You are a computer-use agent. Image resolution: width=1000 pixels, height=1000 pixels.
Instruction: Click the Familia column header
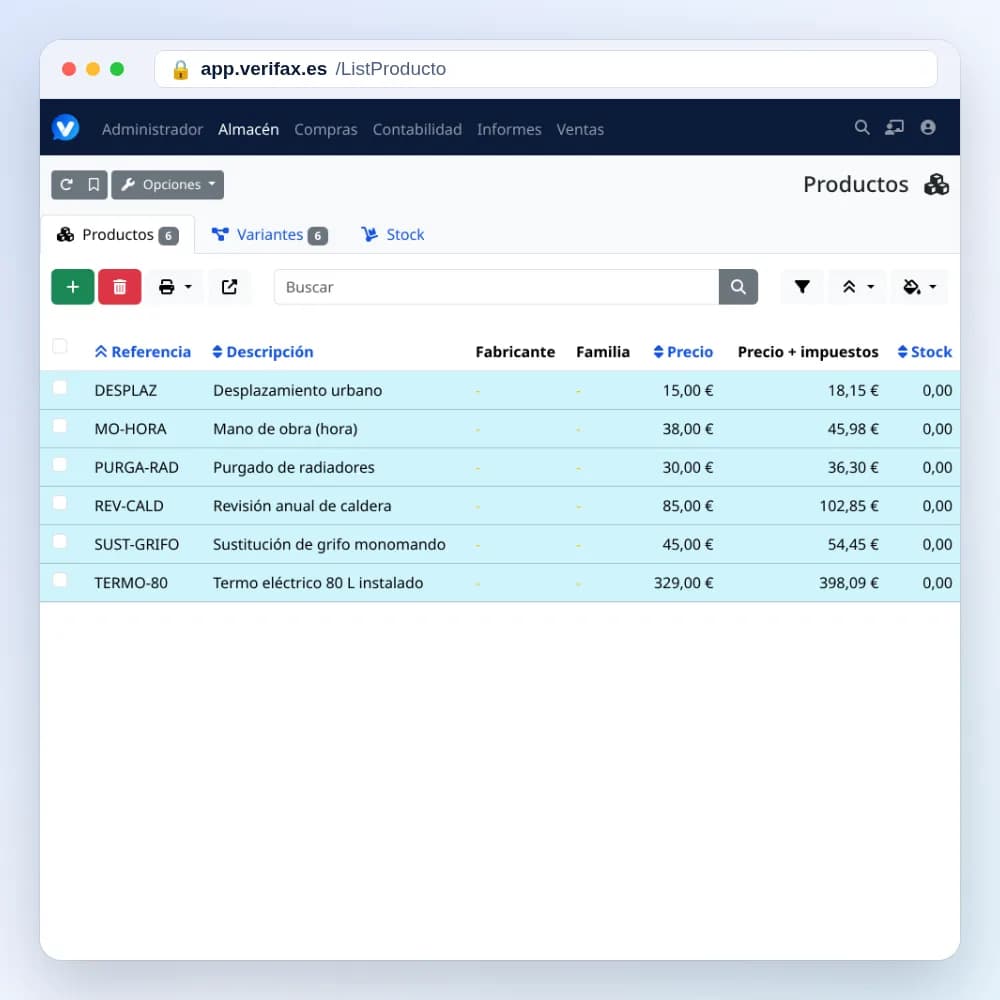click(x=603, y=352)
